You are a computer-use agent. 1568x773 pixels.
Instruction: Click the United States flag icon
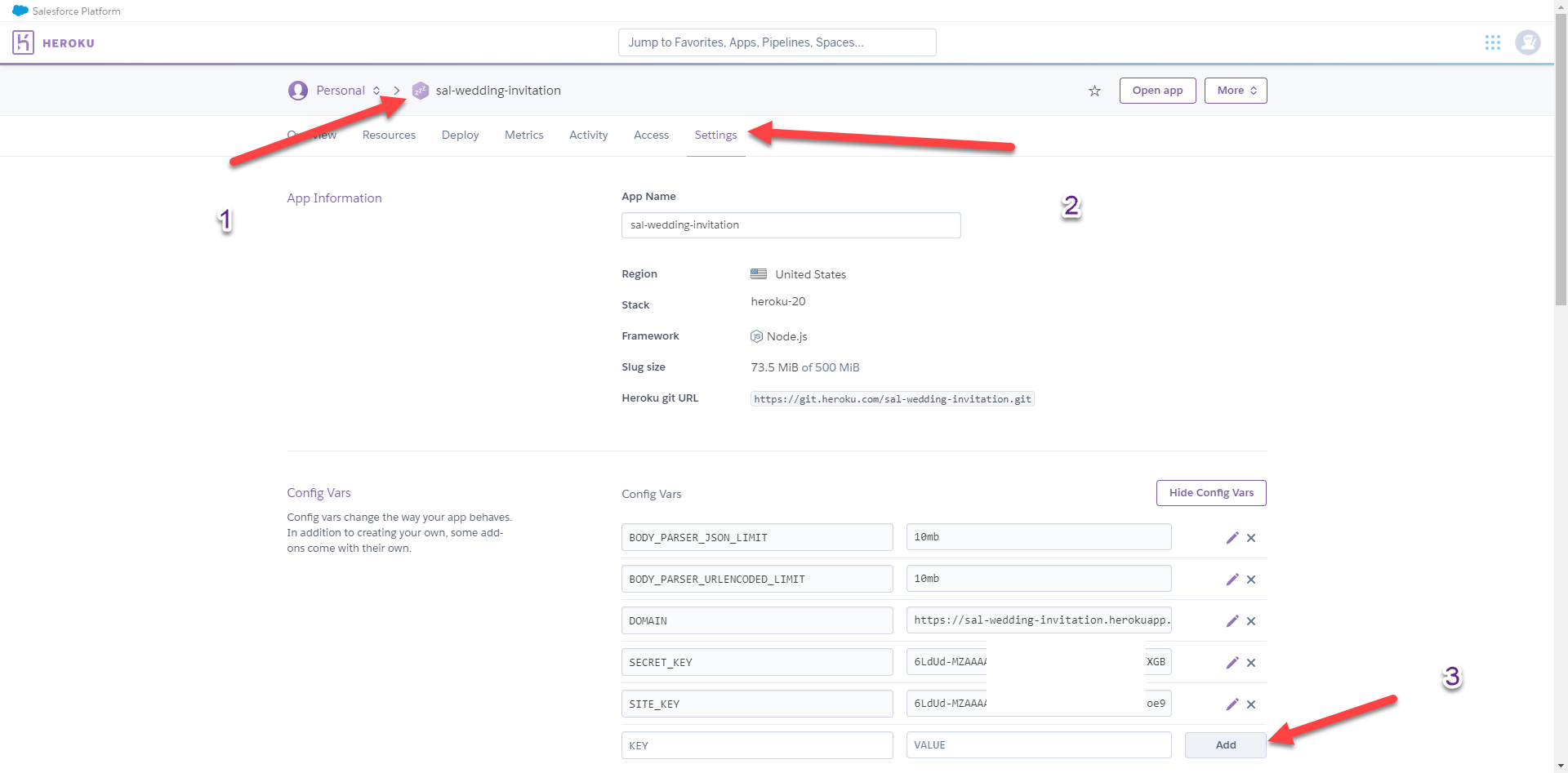(759, 274)
